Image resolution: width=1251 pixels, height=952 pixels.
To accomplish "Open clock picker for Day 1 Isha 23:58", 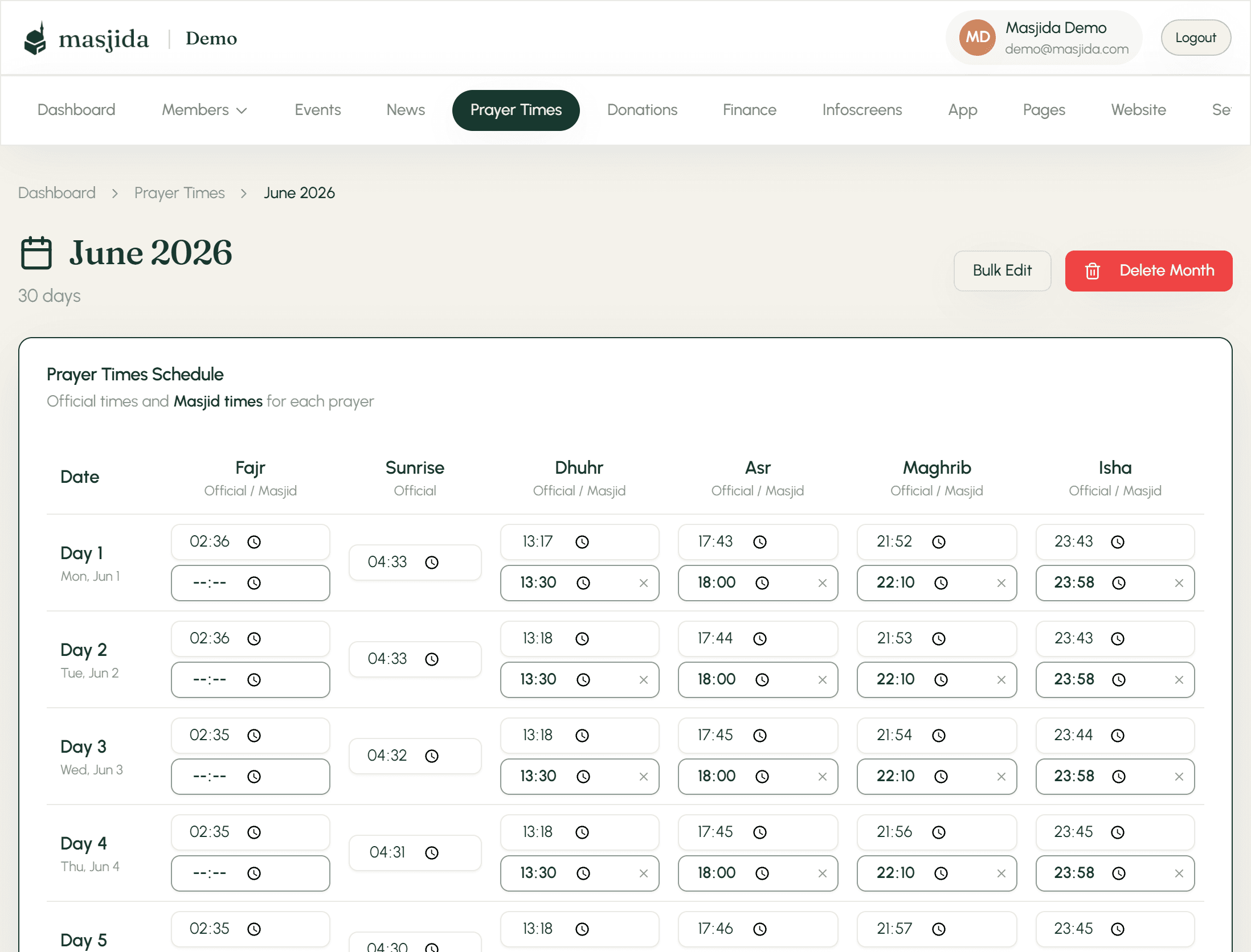I will (x=1119, y=582).
